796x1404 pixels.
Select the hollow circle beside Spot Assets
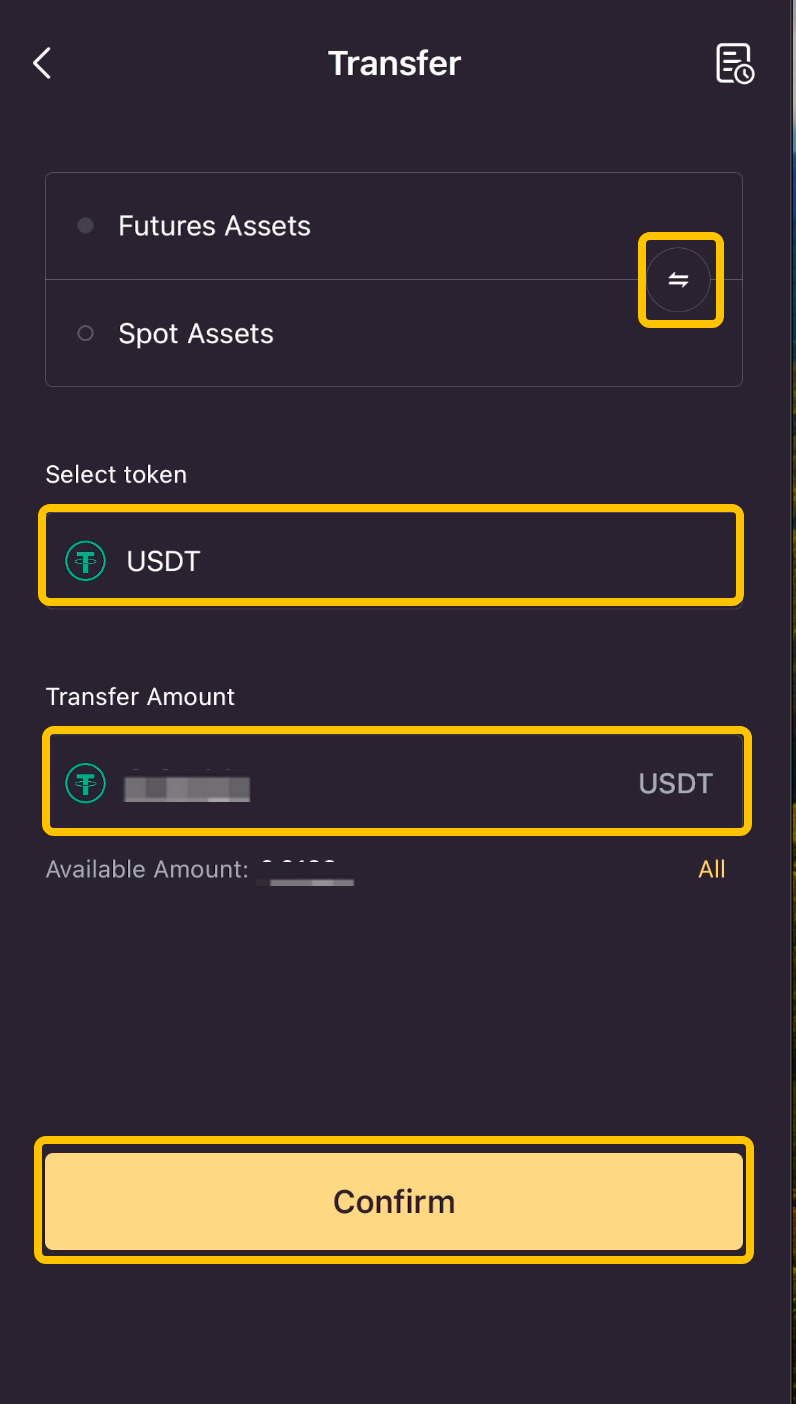pos(86,333)
